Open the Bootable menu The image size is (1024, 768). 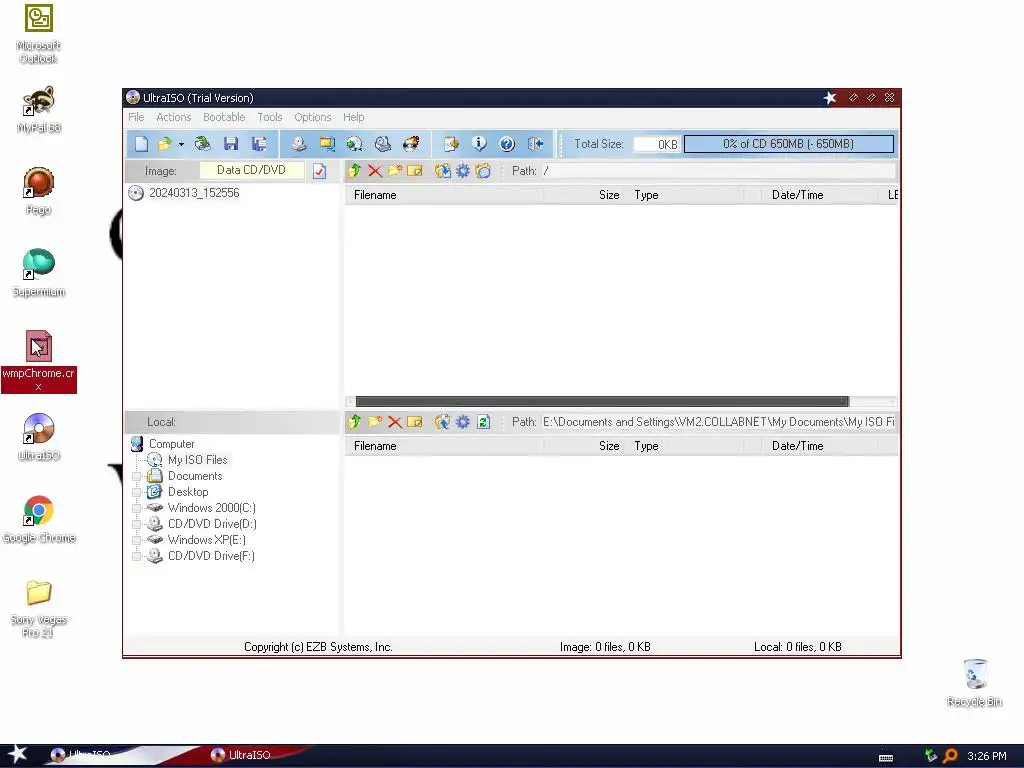pos(224,117)
